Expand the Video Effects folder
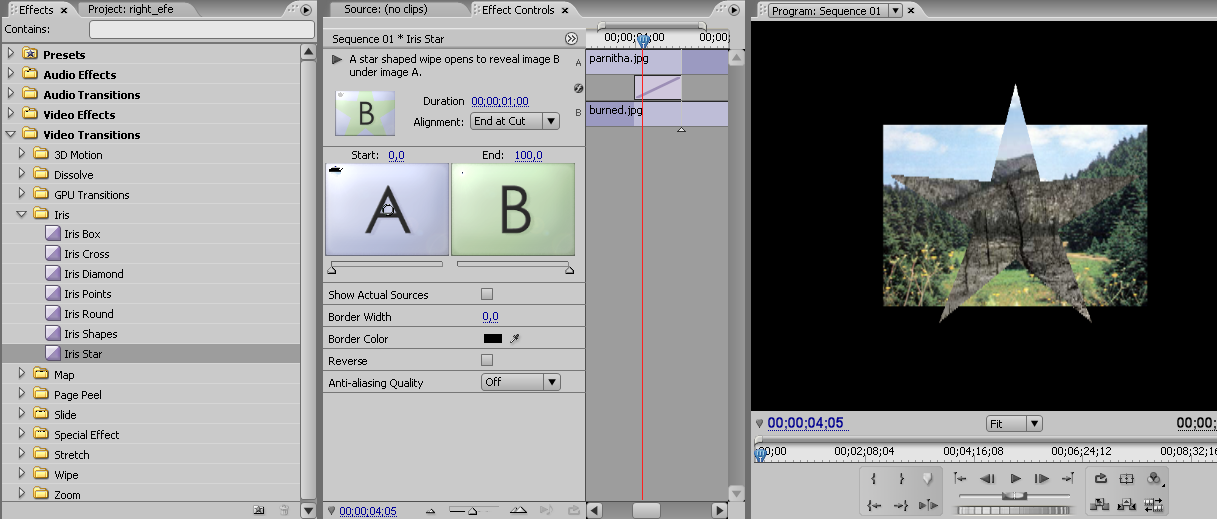1217x519 pixels. click(x=11, y=114)
